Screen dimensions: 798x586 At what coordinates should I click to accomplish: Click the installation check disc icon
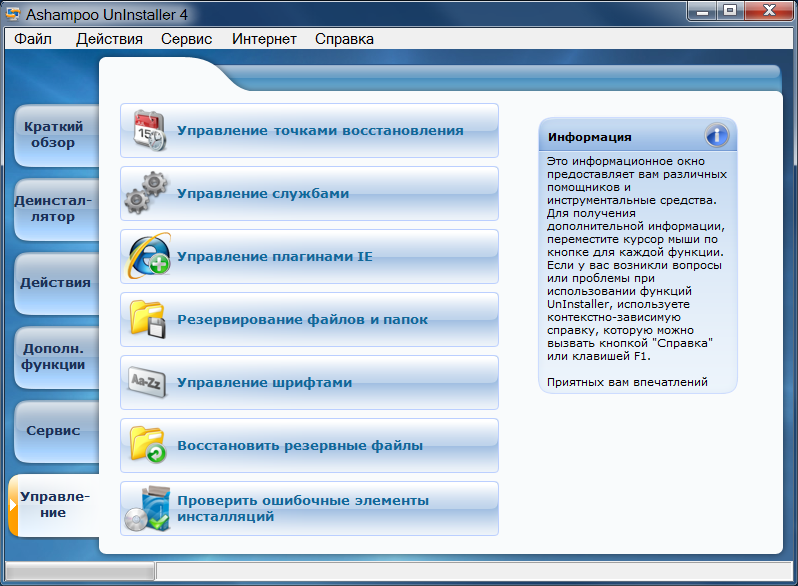149,508
